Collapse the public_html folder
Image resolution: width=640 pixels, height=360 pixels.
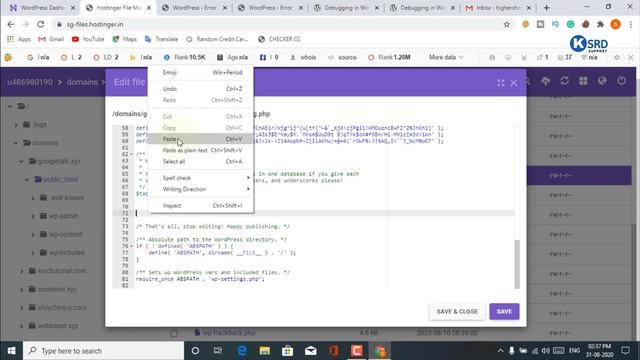point(27,180)
